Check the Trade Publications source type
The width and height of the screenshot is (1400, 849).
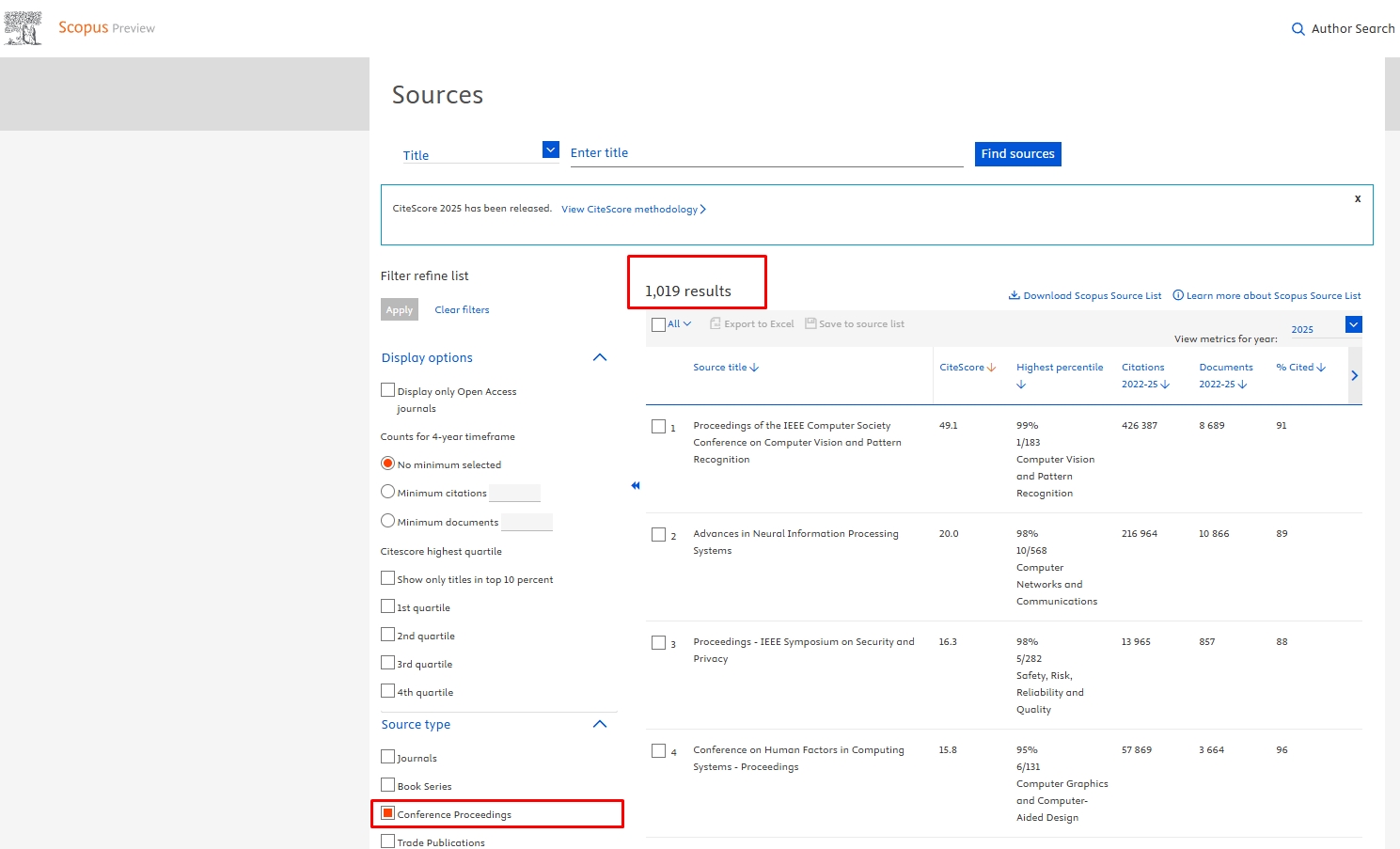387,841
